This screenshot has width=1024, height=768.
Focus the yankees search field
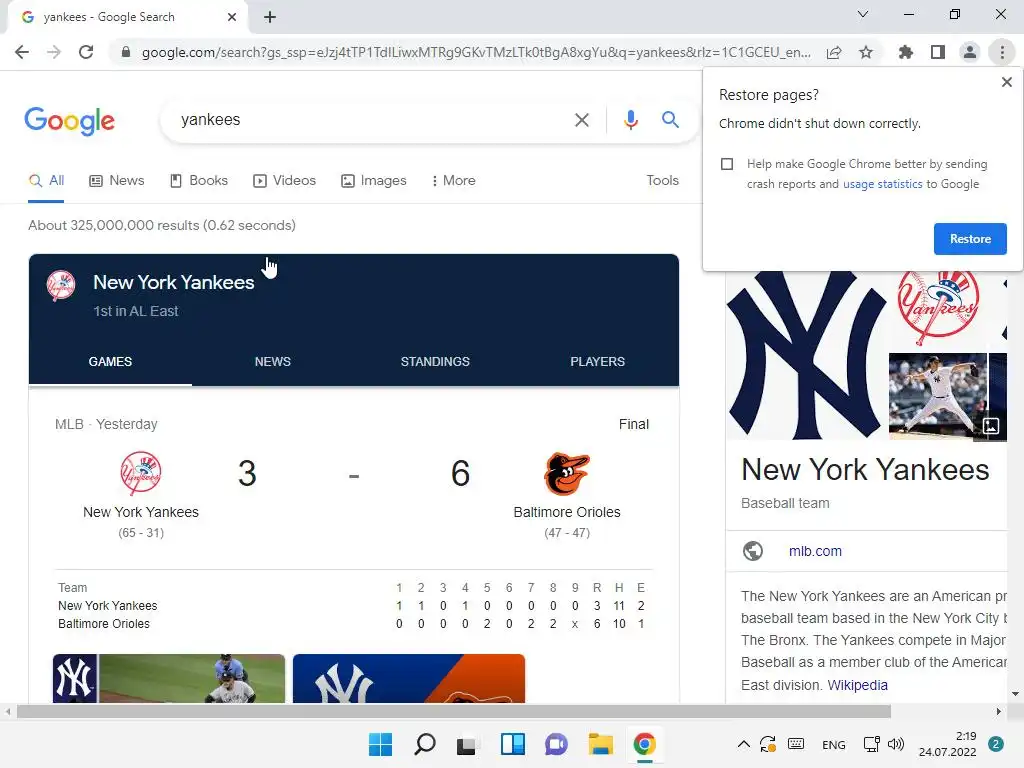pos(369,120)
